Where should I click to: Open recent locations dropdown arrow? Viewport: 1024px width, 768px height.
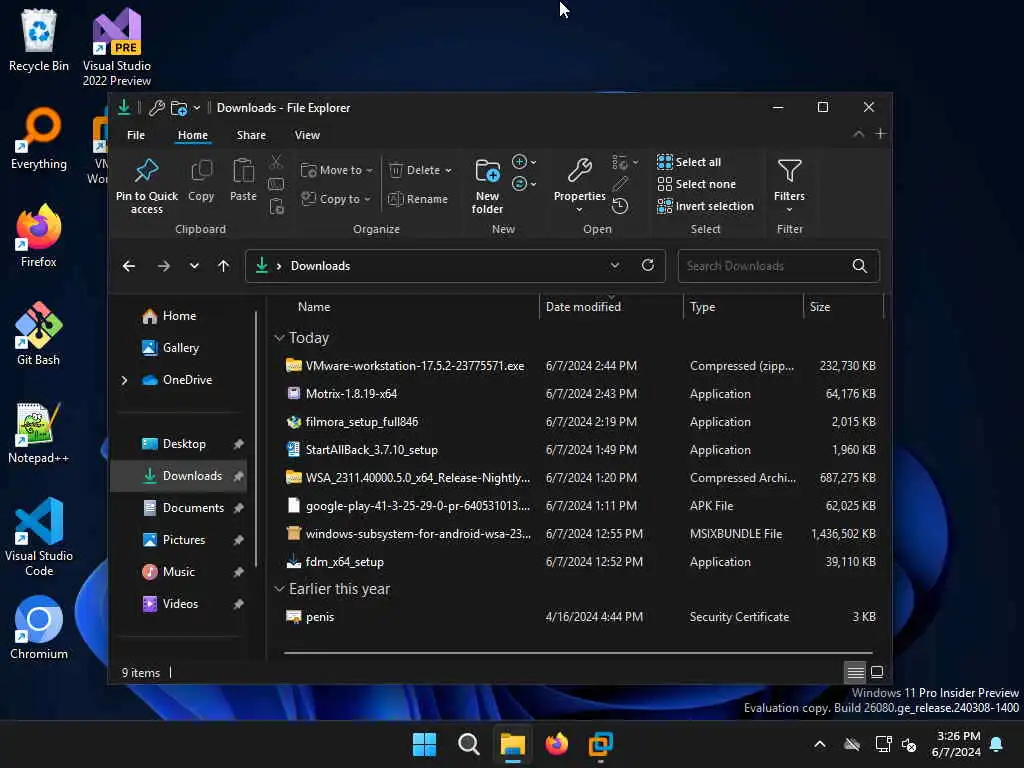point(194,266)
